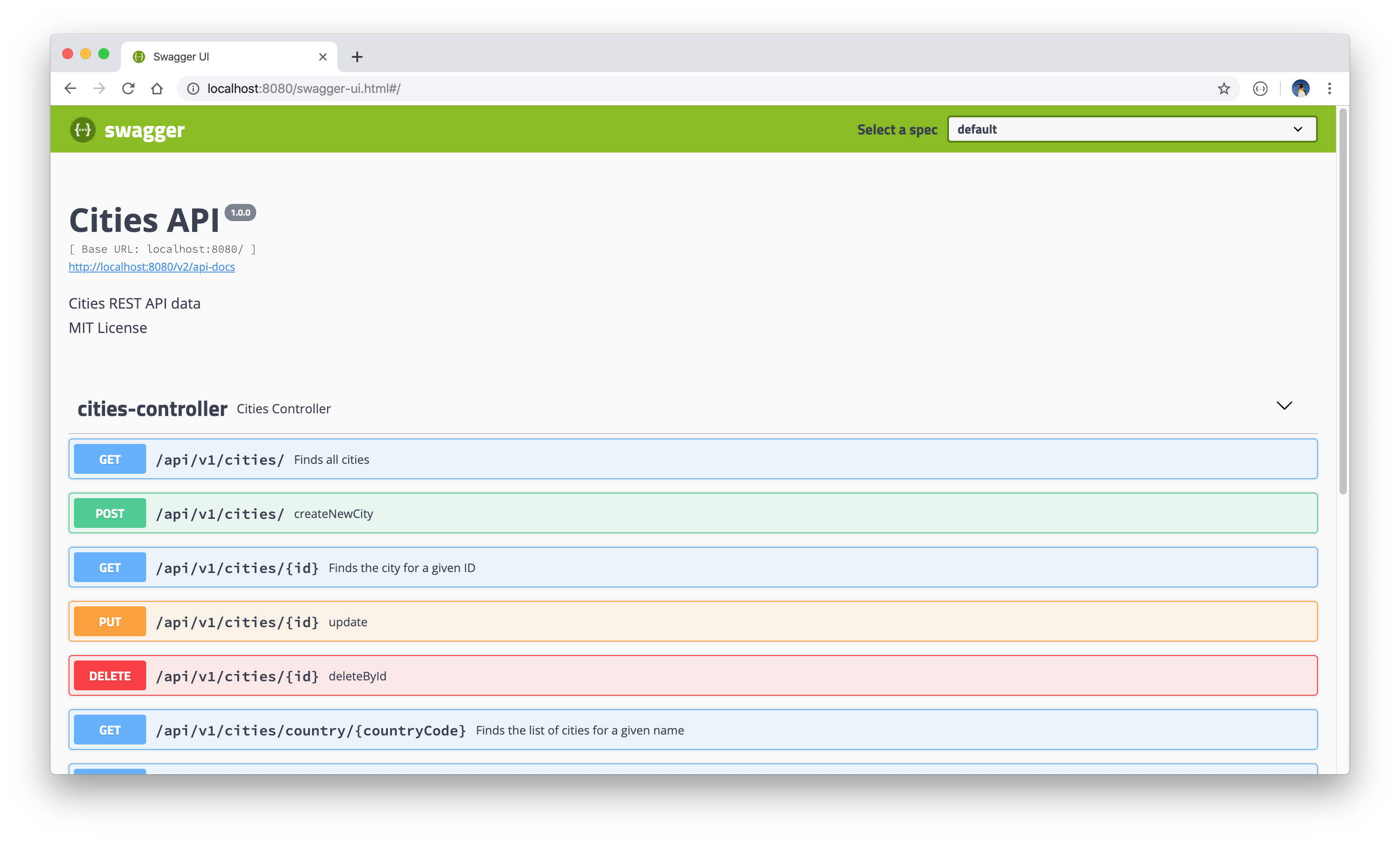The height and width of the screenshot is (841, 1400).
Task: Collapse the cities-controller section chevron
Action: click(1284, 406)
